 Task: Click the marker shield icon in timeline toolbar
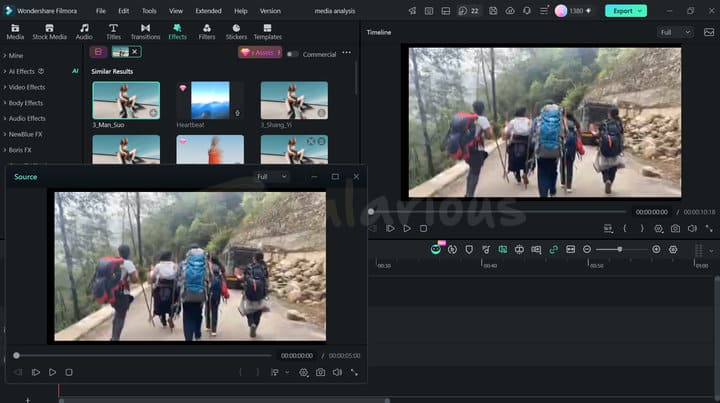coord(469,249)
